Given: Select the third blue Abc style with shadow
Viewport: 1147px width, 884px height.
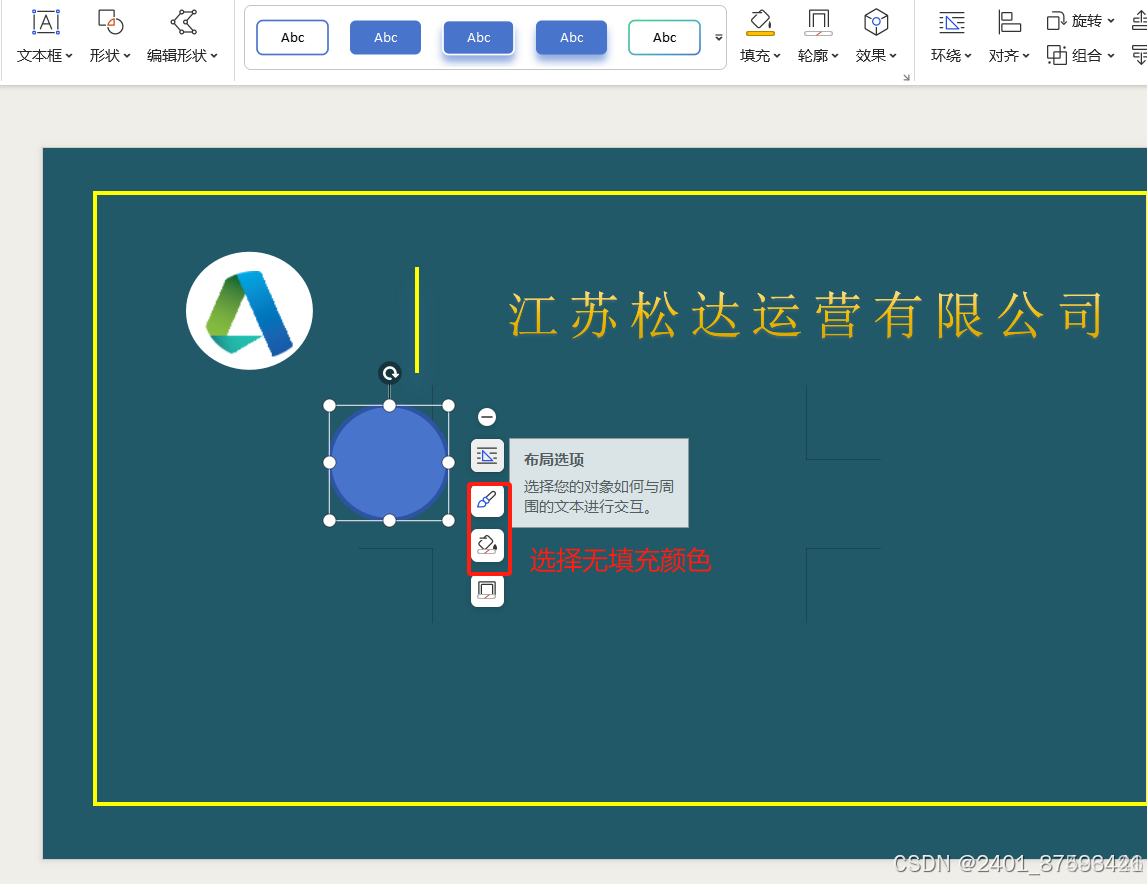Looking at the screenshot, I should point(478,37).
